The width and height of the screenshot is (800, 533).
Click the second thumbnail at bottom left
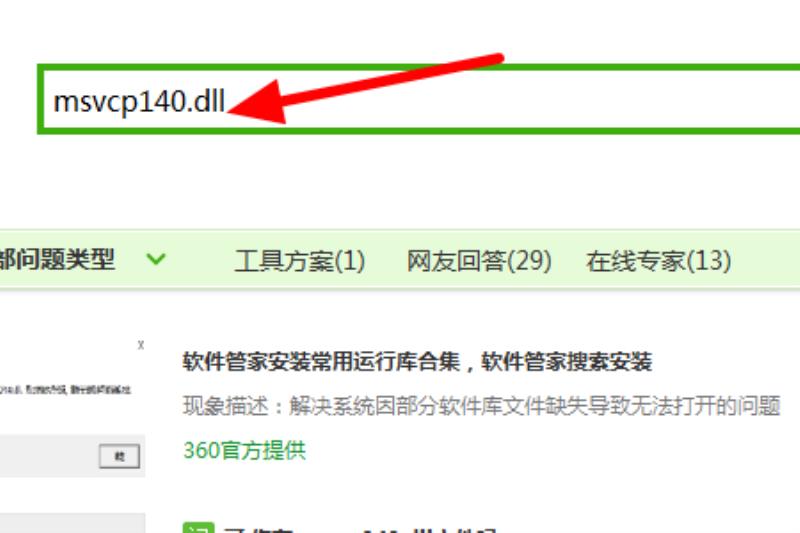click(72, 523)
